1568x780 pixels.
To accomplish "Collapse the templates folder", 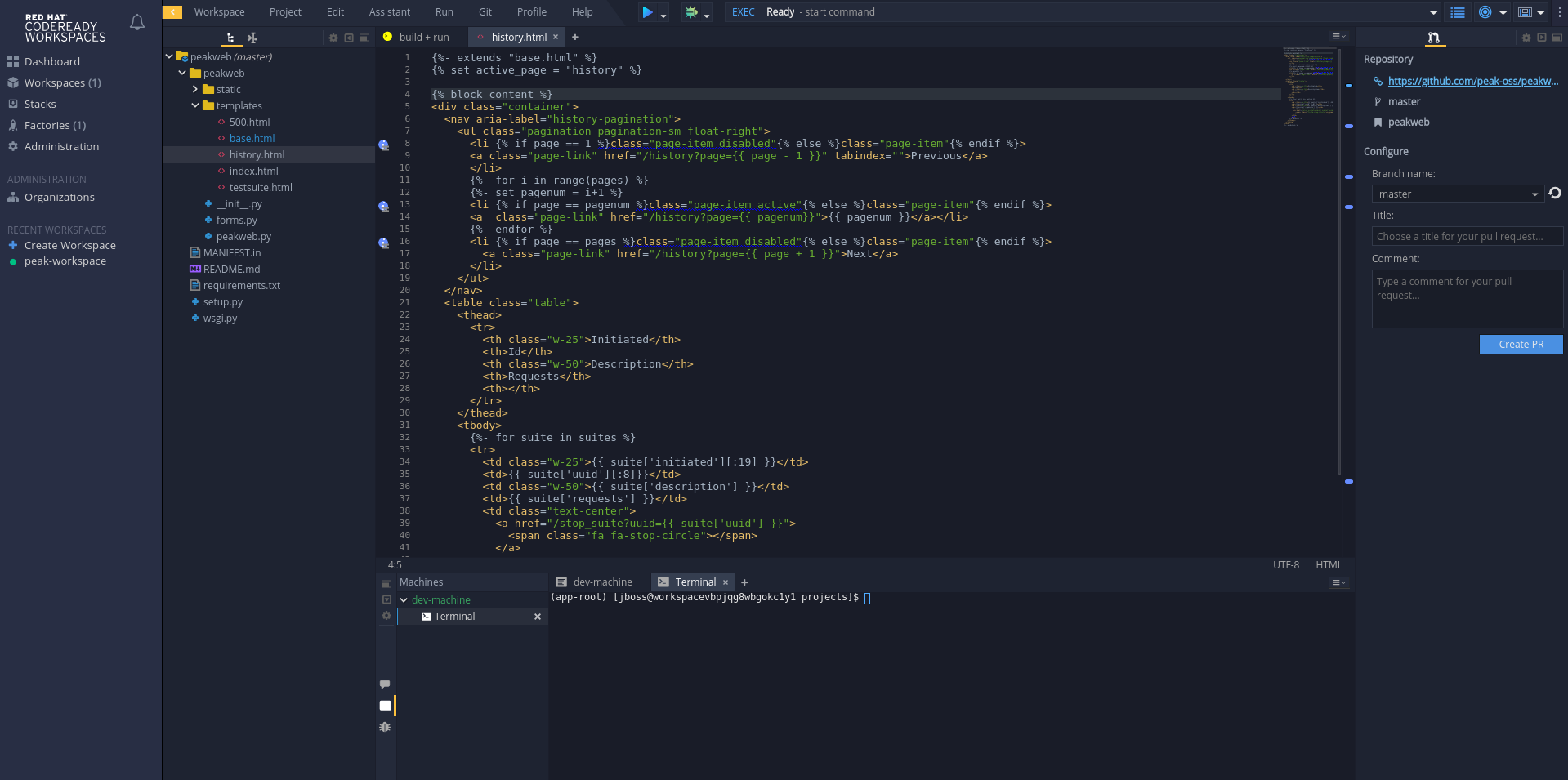I will tap(195, 105).
